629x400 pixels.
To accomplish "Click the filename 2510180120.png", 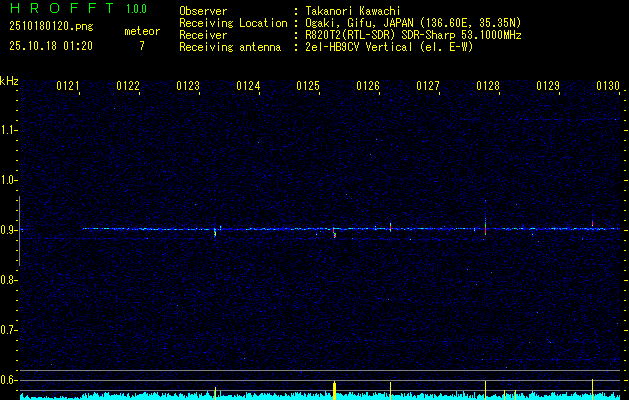I will [51, 27].
